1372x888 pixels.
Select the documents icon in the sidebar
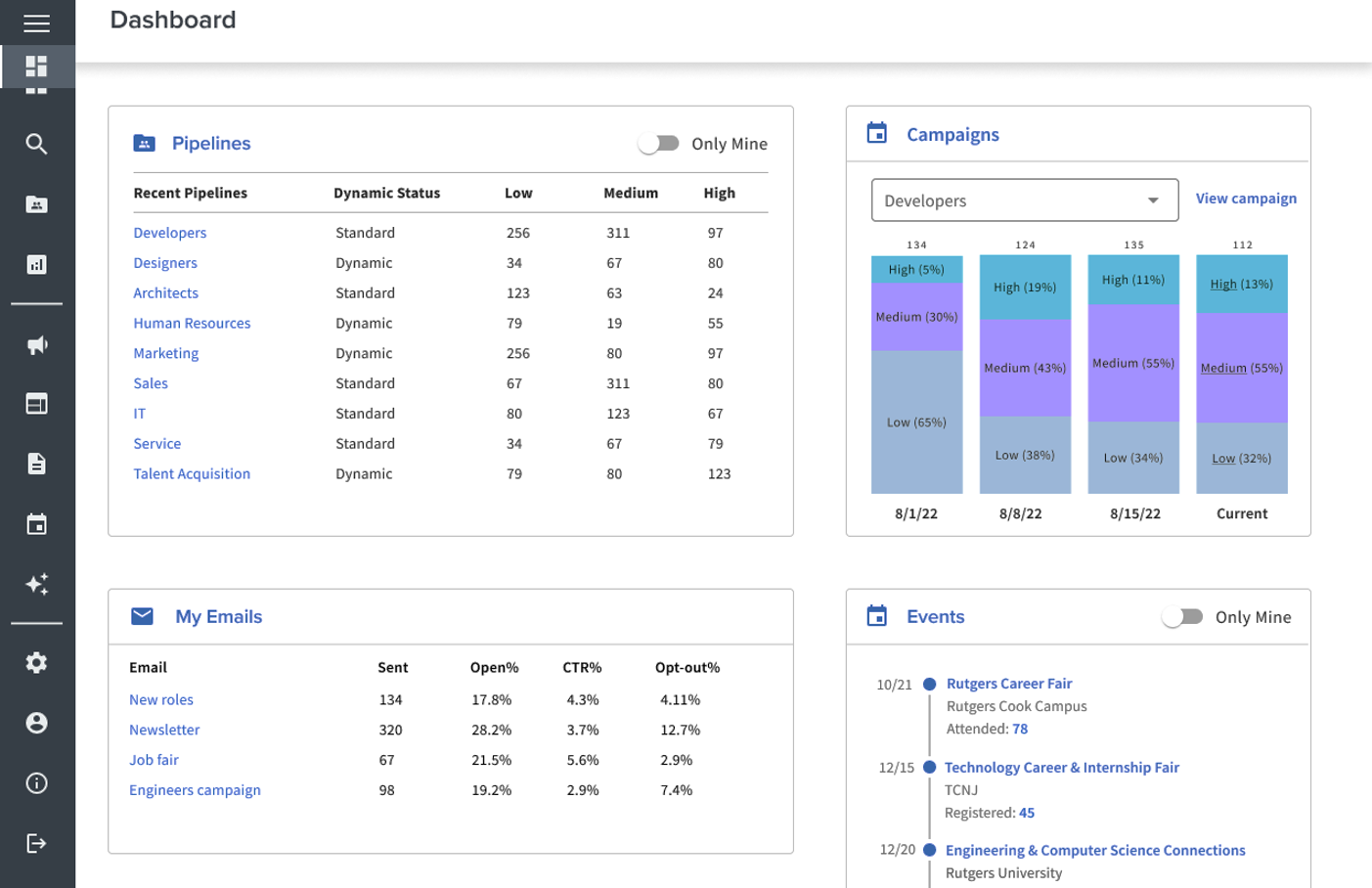[37, 463]
